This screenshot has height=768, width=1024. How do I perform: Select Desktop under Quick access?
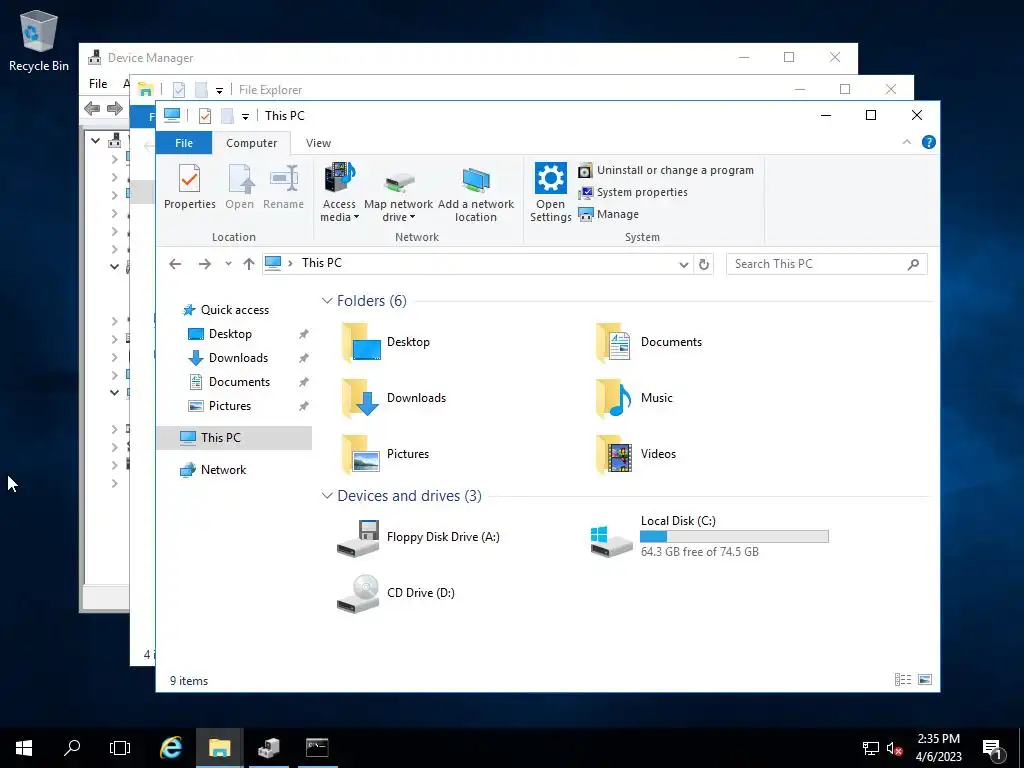pos(230,334)
